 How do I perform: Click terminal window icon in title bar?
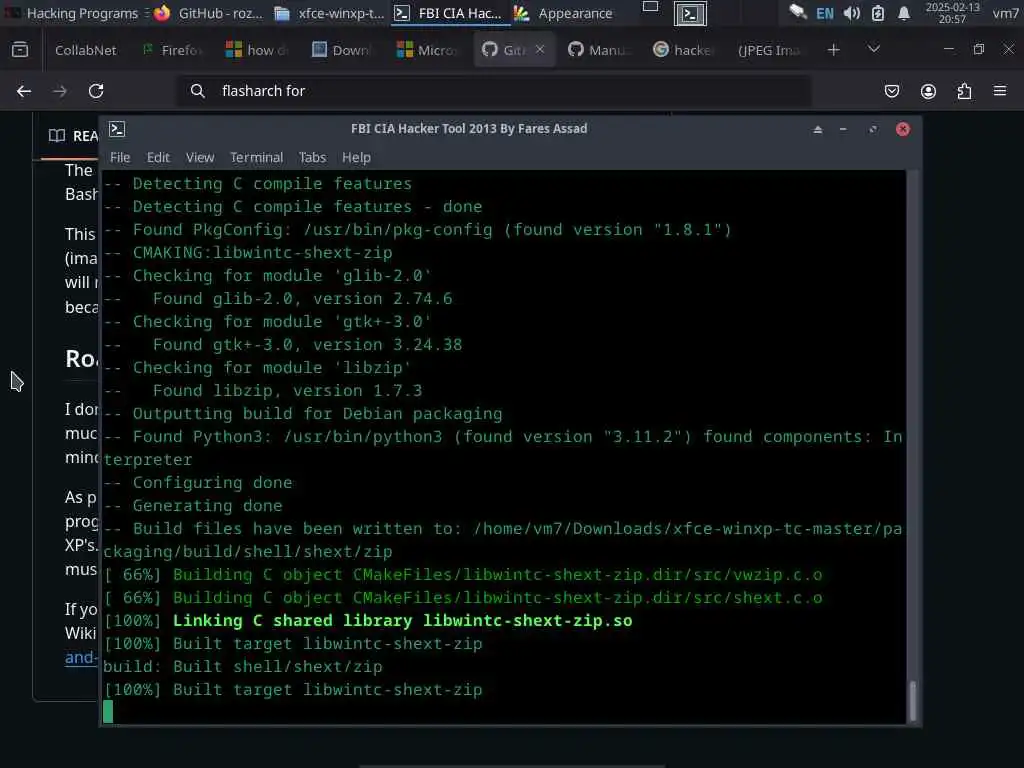pyautogui.click(x=117, y=129)
